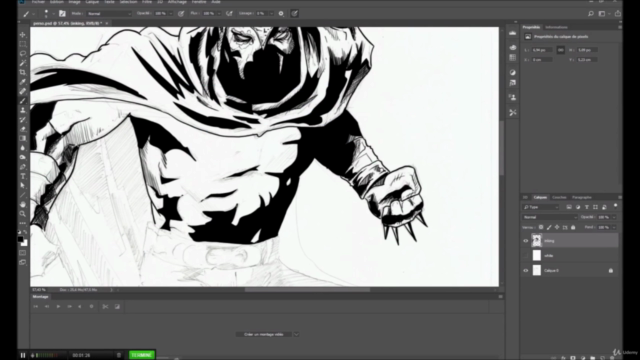This screenshot has width=640, height=360.
Task: Select the Rectangular Marquee tool
Action: pyautogui.click(x=23, y=44)
